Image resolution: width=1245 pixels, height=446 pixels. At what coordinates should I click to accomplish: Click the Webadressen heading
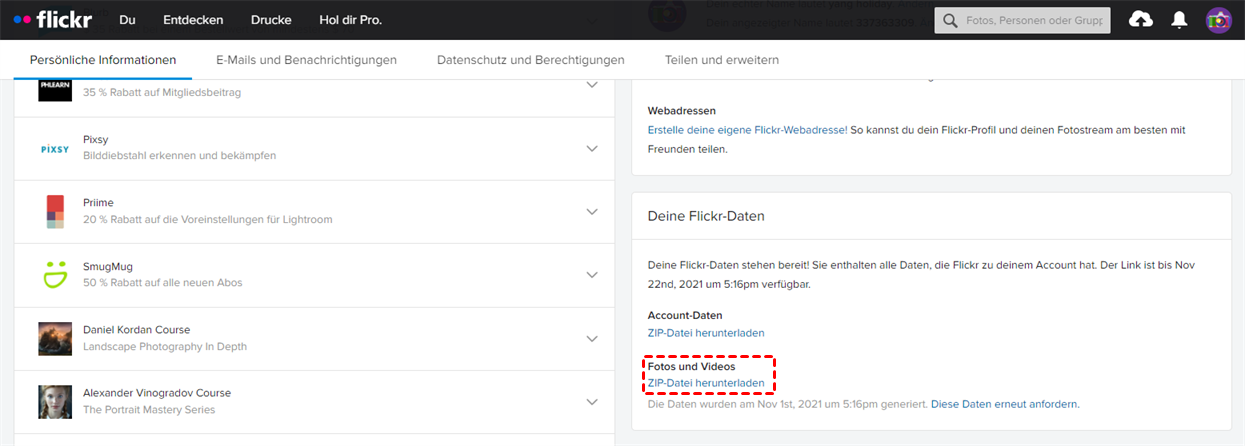pyautogui.click(x=682, y=110)
